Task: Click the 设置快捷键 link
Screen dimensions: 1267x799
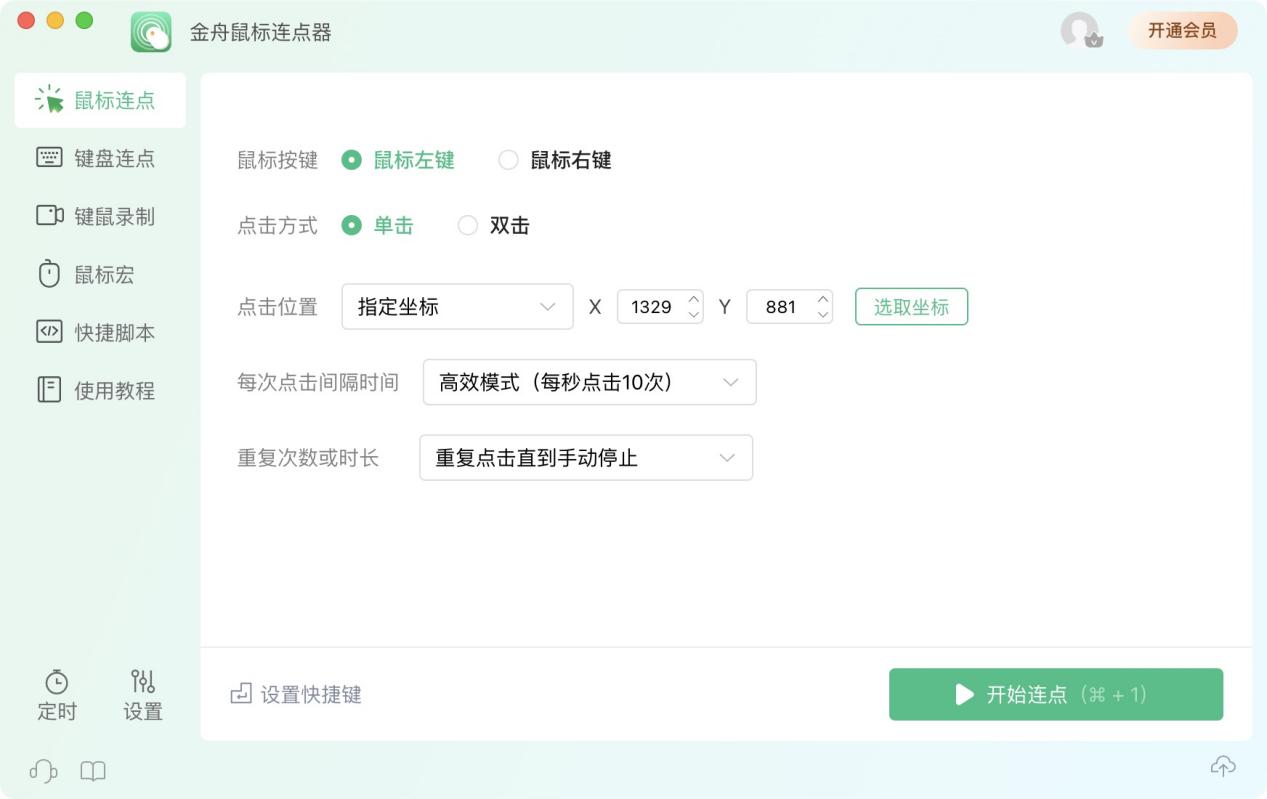Action: coord(296,694)
